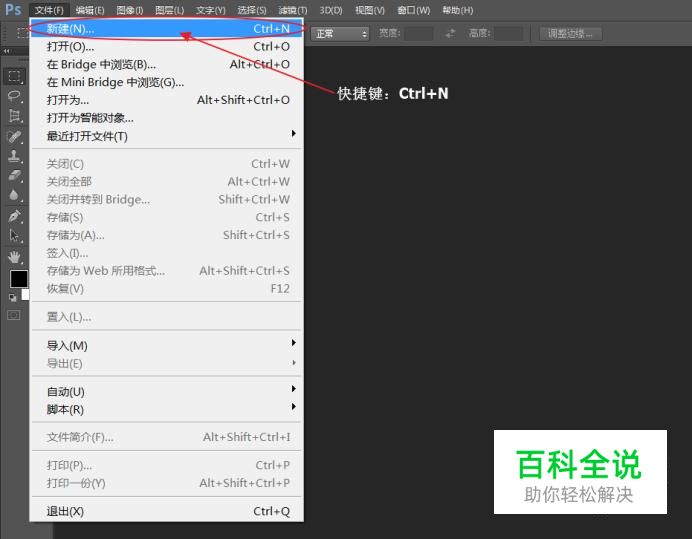The image size is (692, 539).
Task: Open the 文件(F) menu
Action: pyautogui.click(x=49, y=10)
